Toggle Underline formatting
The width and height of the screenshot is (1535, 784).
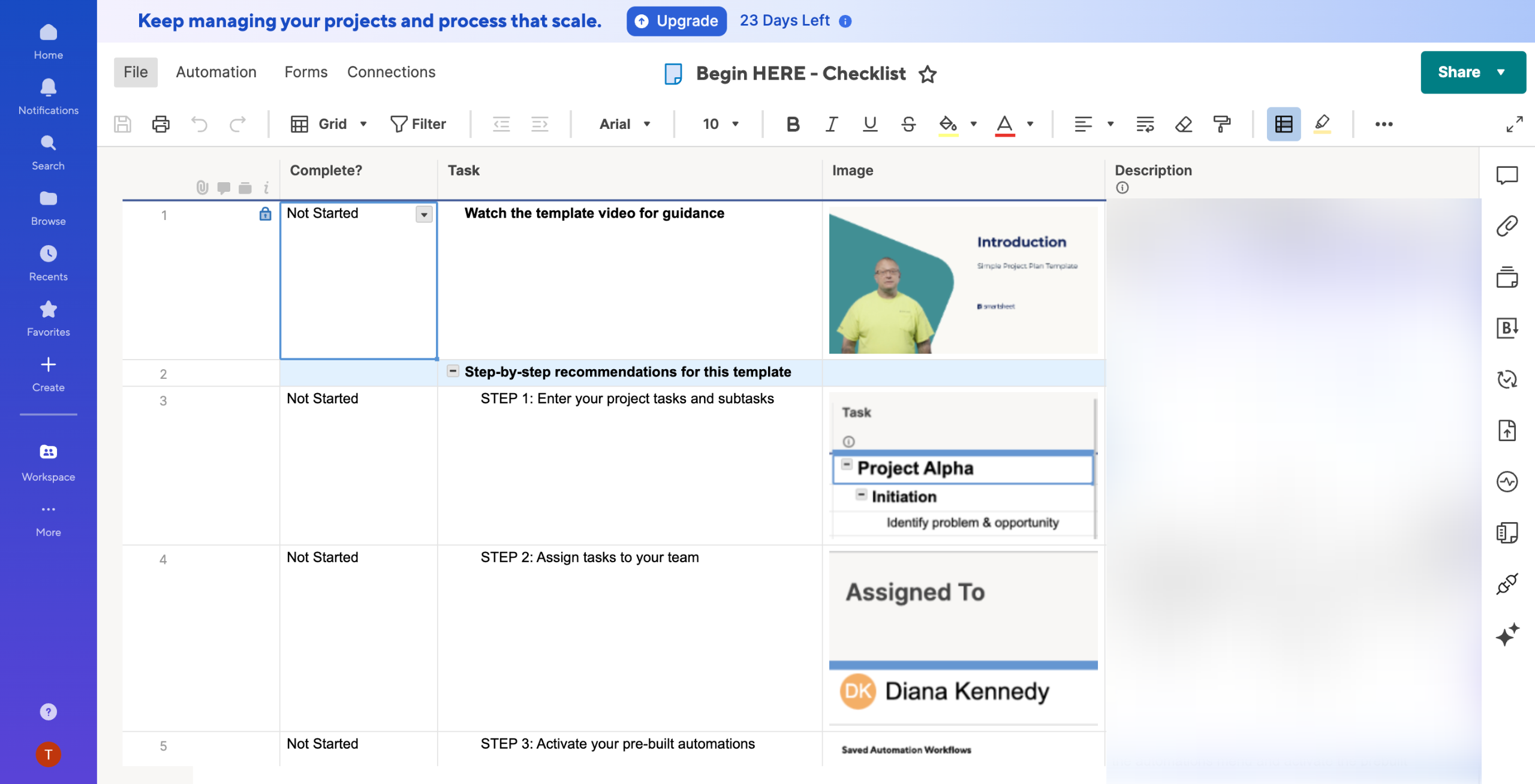pyautogui.click(x=869, y=124)
